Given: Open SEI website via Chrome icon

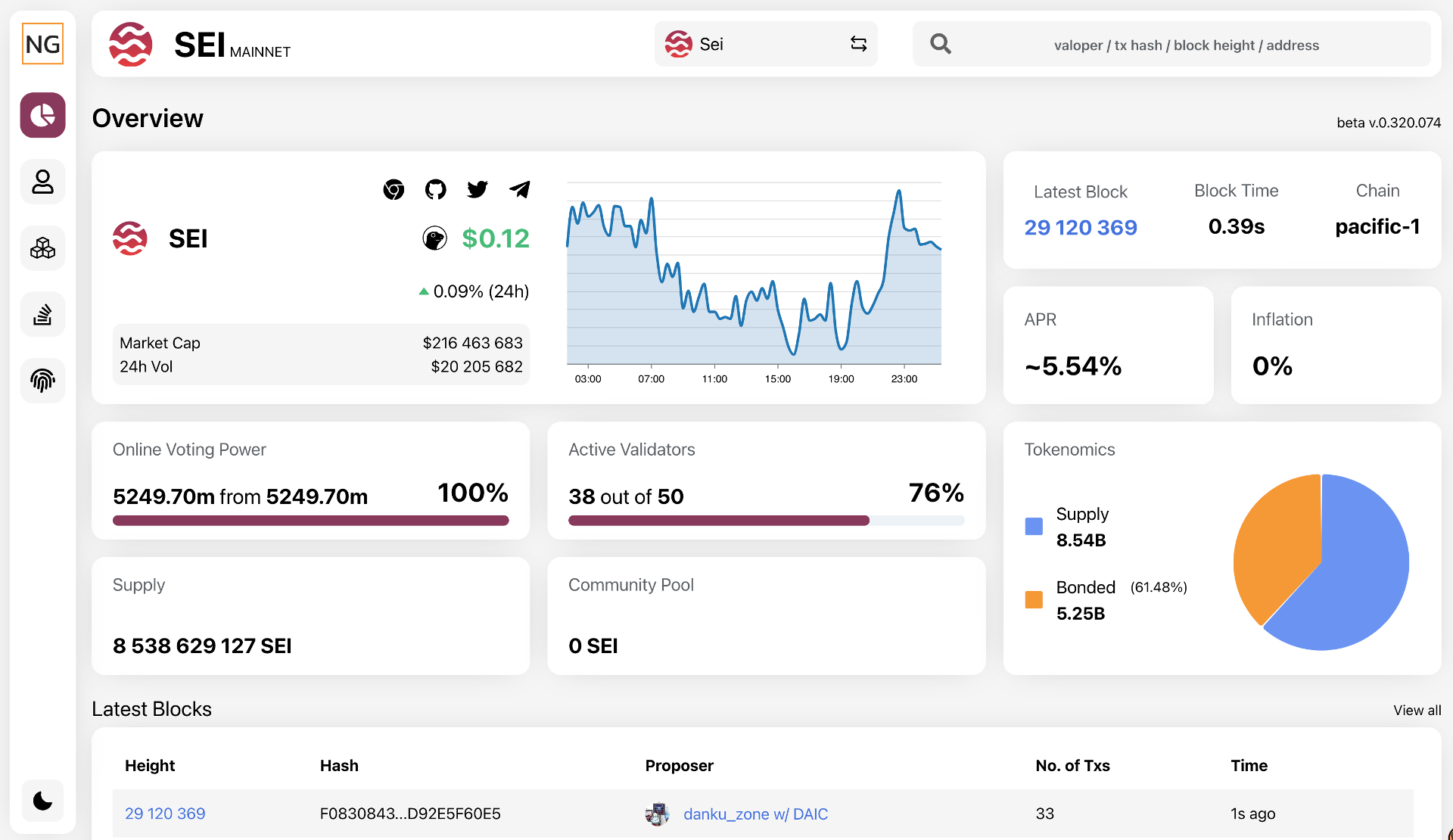Looking at the screenshot, I should click(x=394, y=189).
